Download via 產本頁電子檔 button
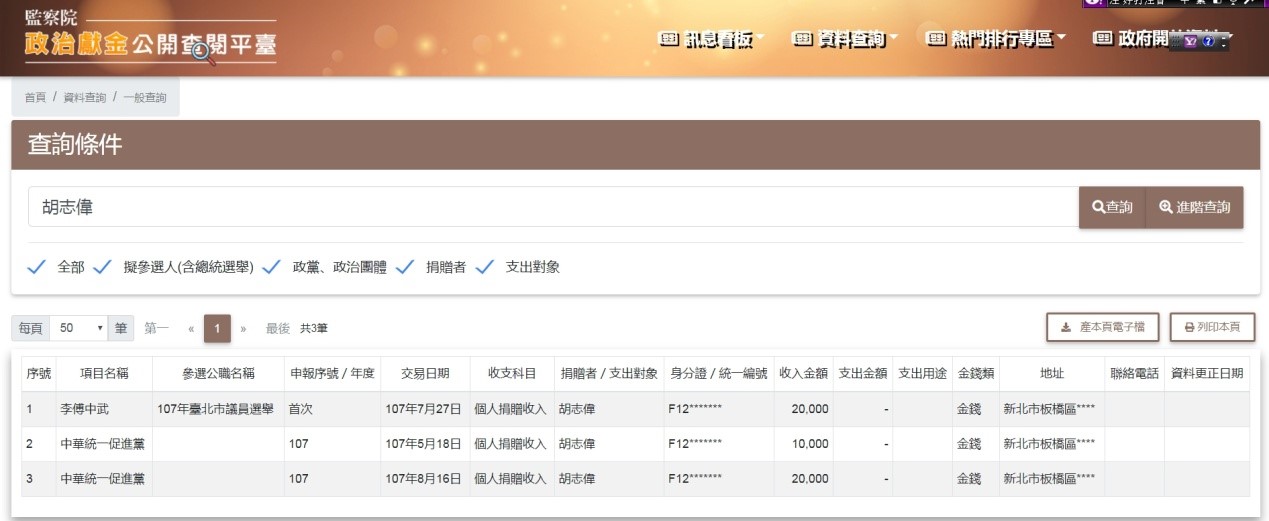This screenshot has height=521, width=1269. (x=1103, y=327)
